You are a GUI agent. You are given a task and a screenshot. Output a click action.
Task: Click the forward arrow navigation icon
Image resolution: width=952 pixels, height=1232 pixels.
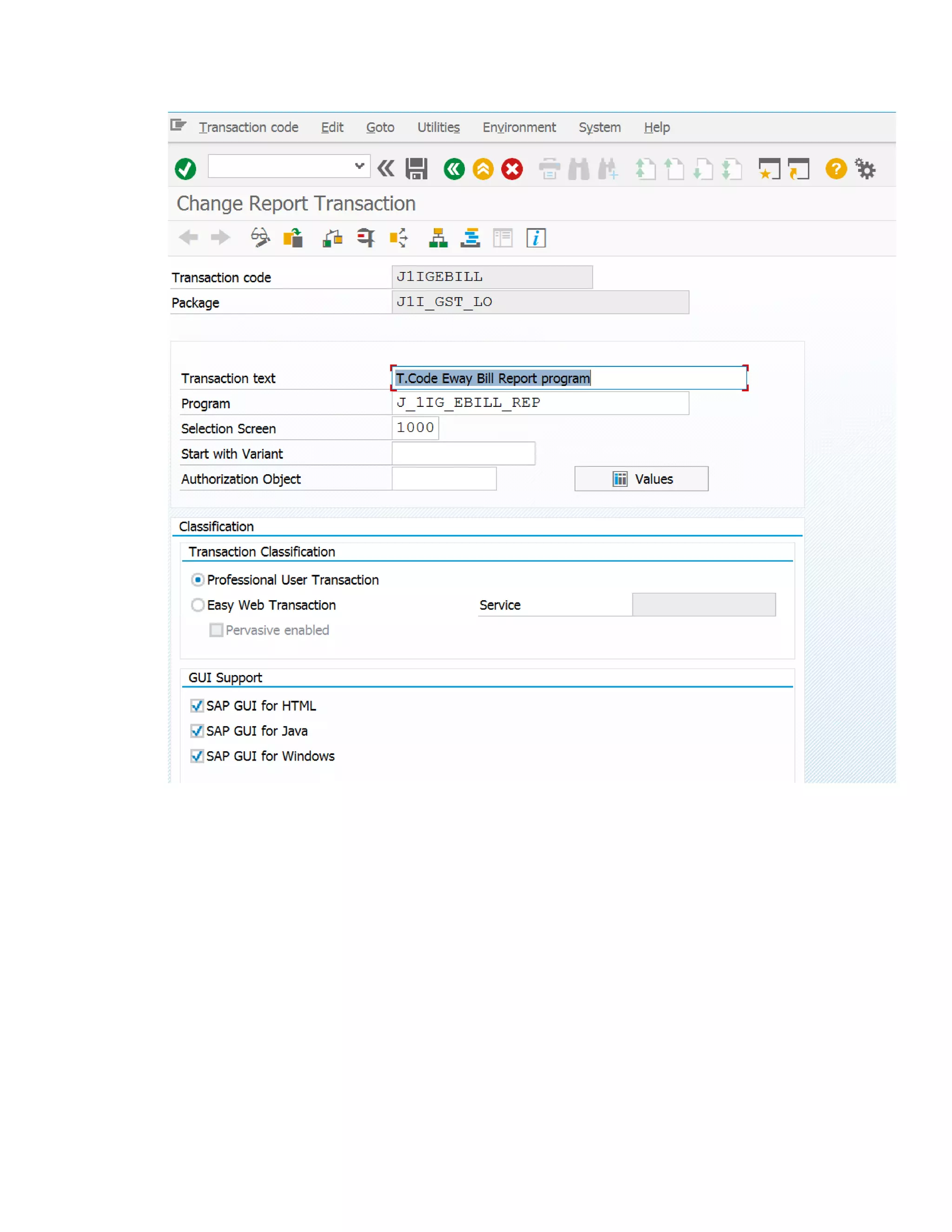click(220, 238)
